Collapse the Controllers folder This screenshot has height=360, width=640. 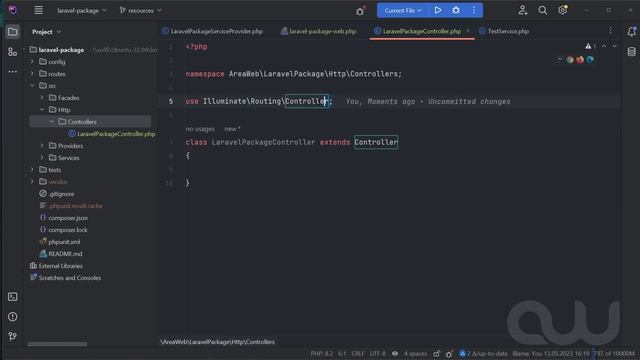click(51, 122)
